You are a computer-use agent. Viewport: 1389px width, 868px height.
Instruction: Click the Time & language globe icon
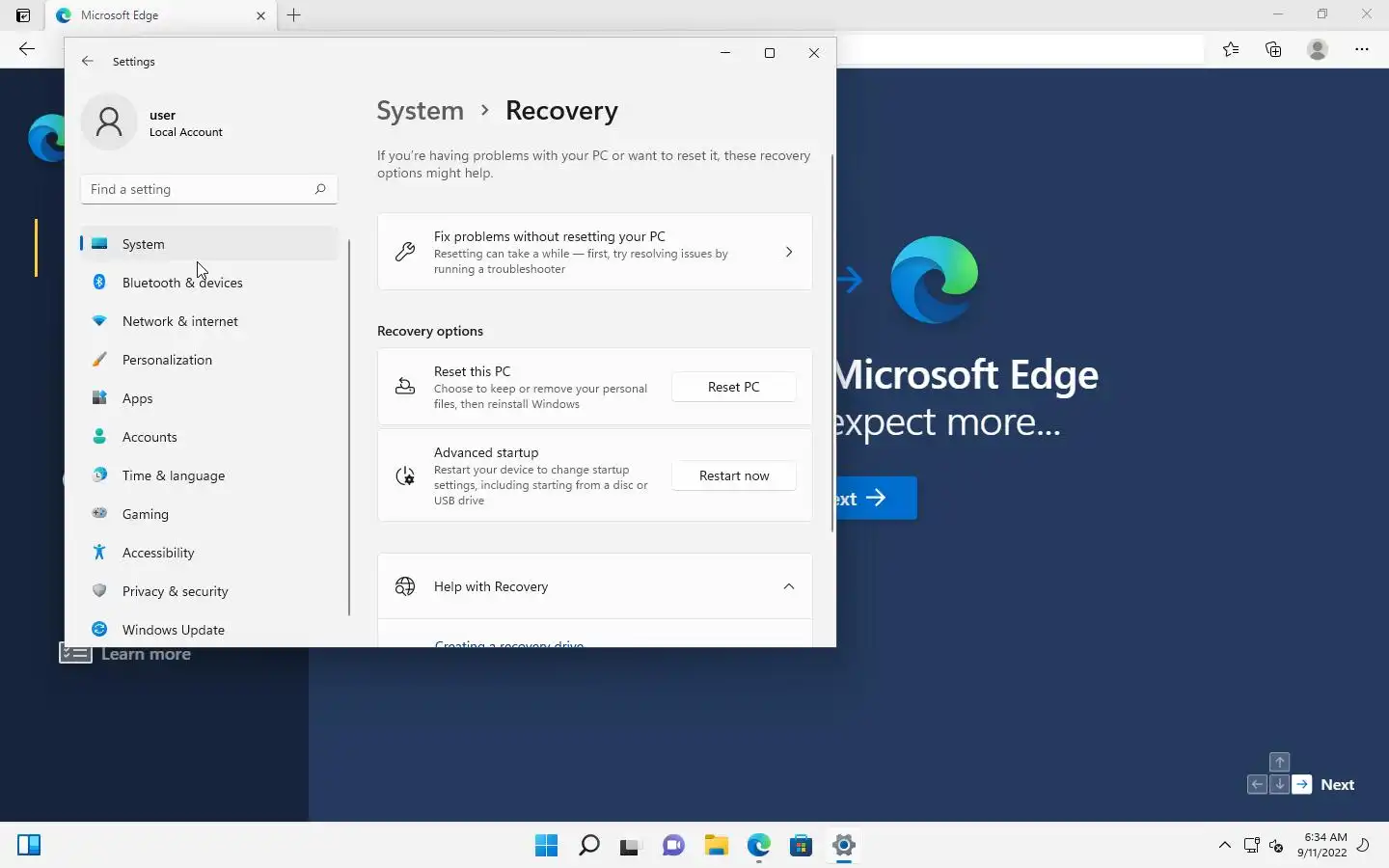pyautogui.click(x=99, y=475)
